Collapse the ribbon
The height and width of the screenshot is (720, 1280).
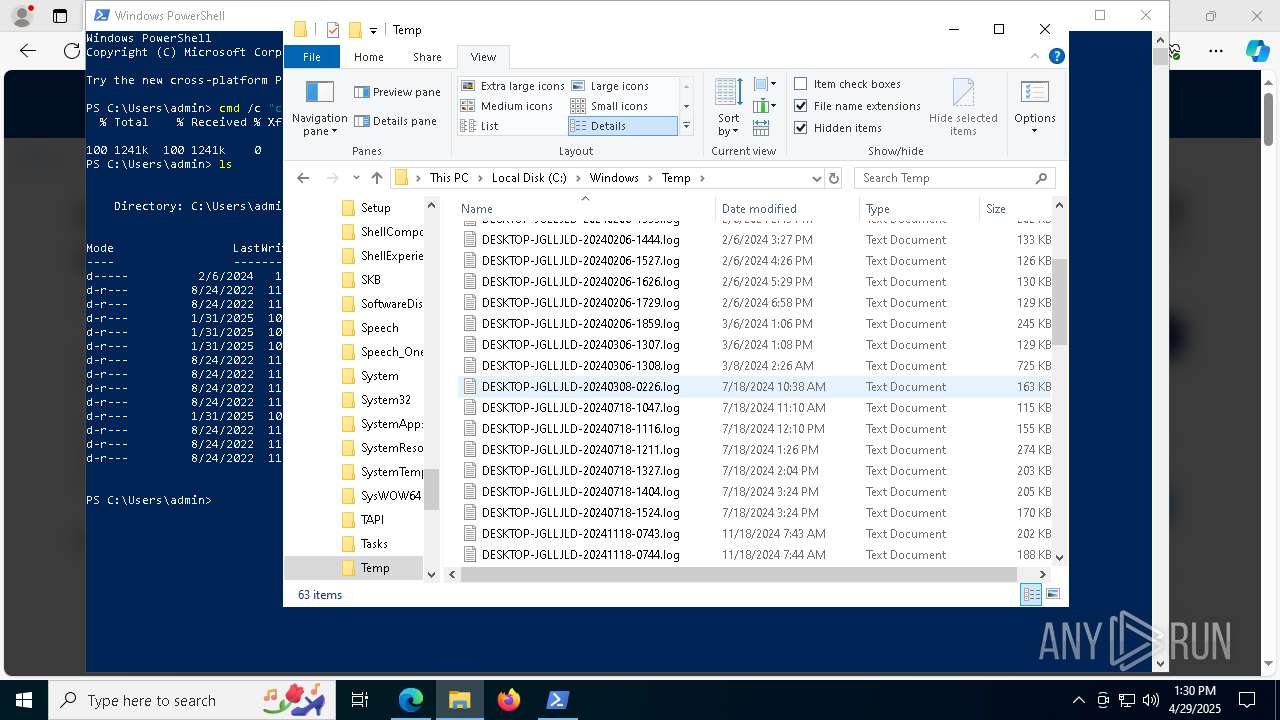click(x=1037, y=56)
